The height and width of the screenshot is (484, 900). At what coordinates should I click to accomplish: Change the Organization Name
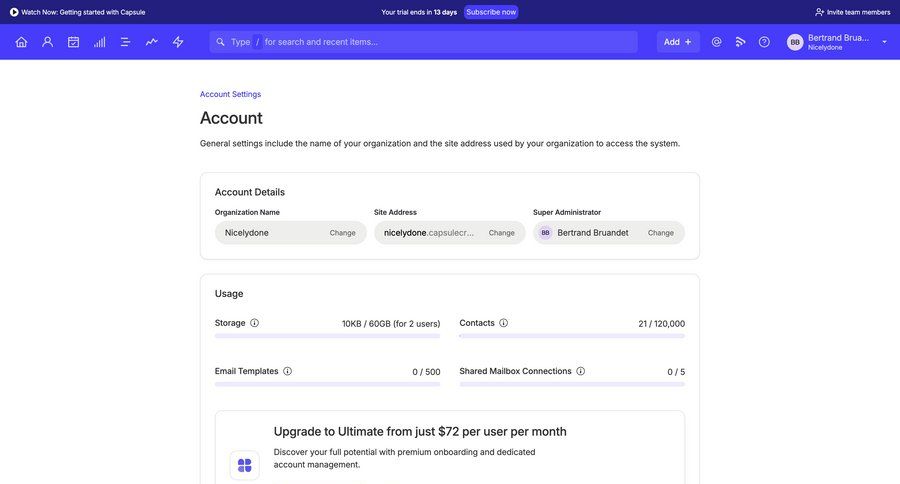click(342, 233)
